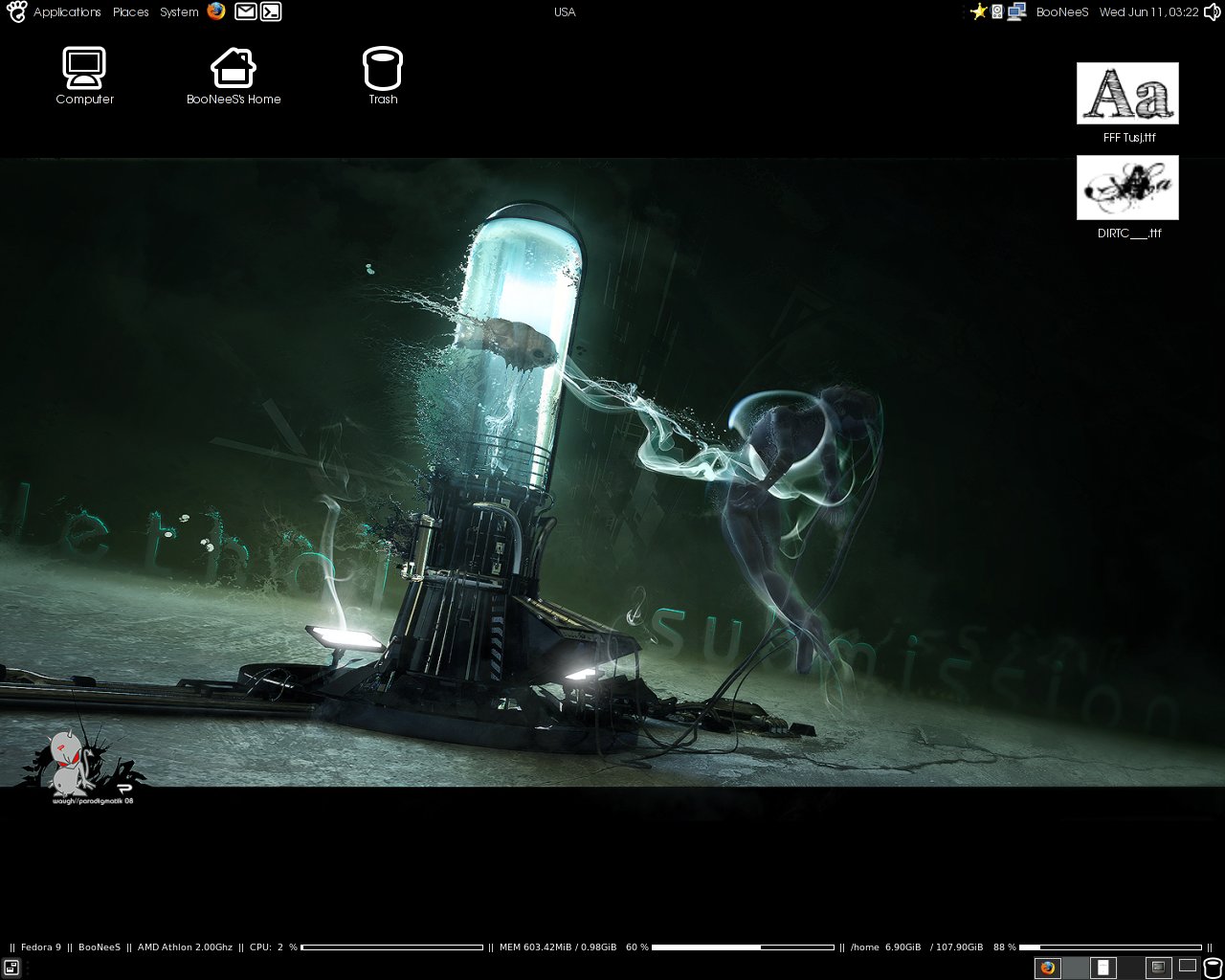Open the Computer desktop icon
The width and height of the screenshot is (1225, 980).
(84, 68)
